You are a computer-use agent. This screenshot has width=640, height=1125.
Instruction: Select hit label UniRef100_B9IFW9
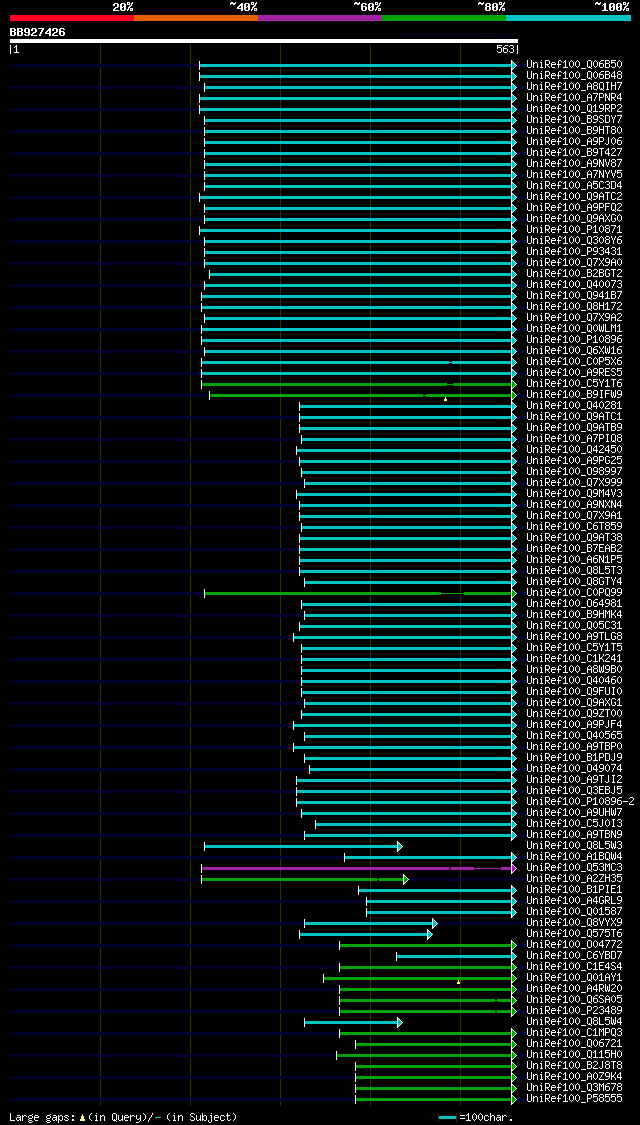click(x=574, y=395)
